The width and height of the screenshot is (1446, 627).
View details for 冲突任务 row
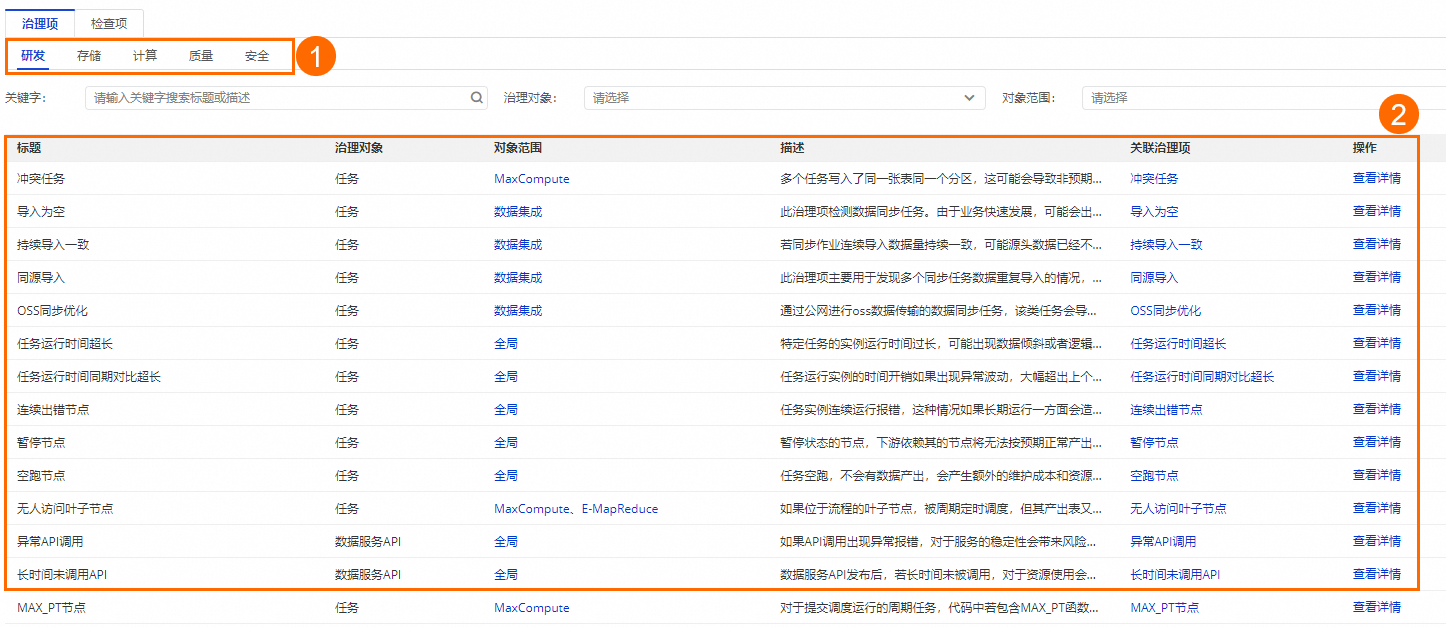1376,178
